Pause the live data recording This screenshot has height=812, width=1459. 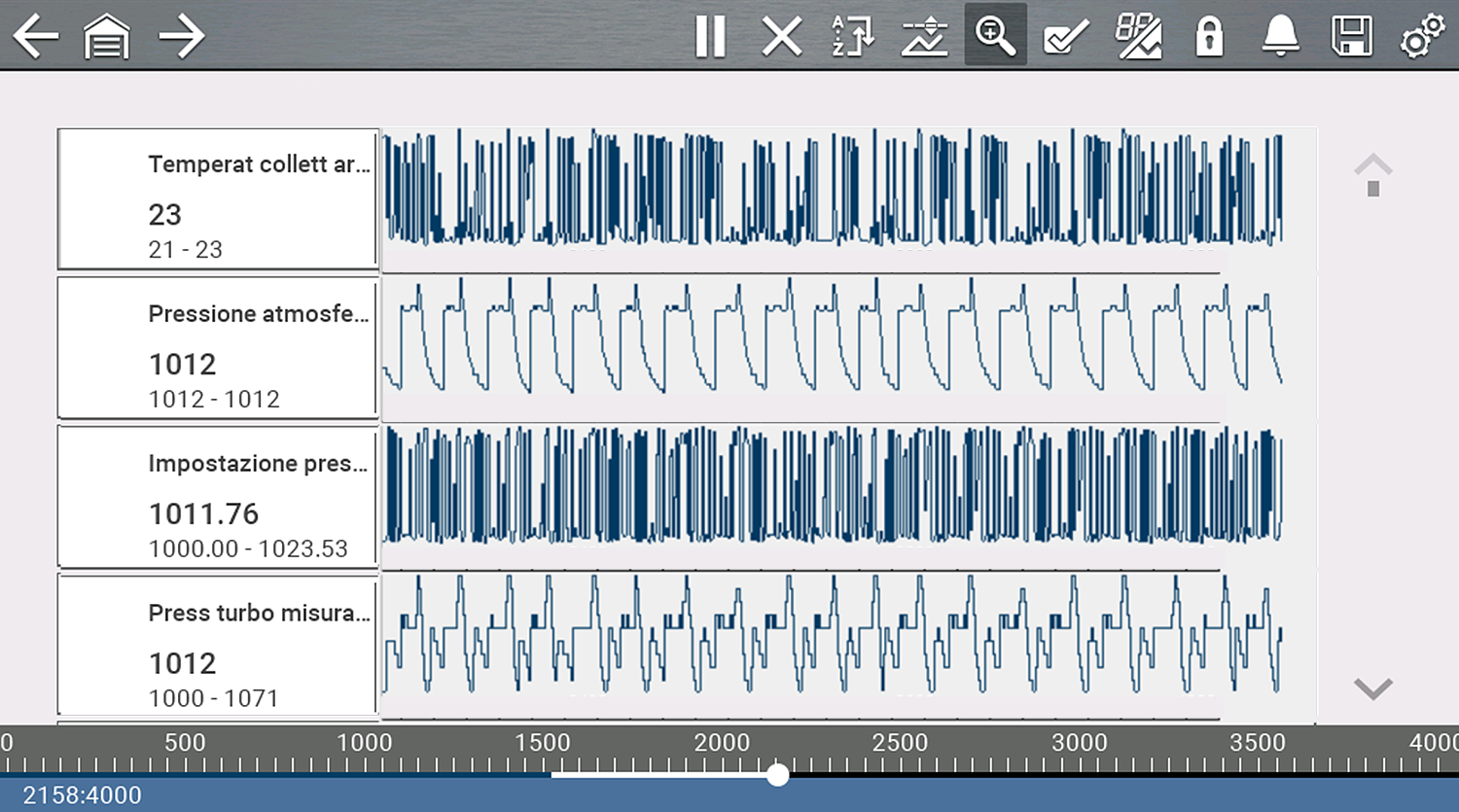pyautogui.click(x=710, y=37)
